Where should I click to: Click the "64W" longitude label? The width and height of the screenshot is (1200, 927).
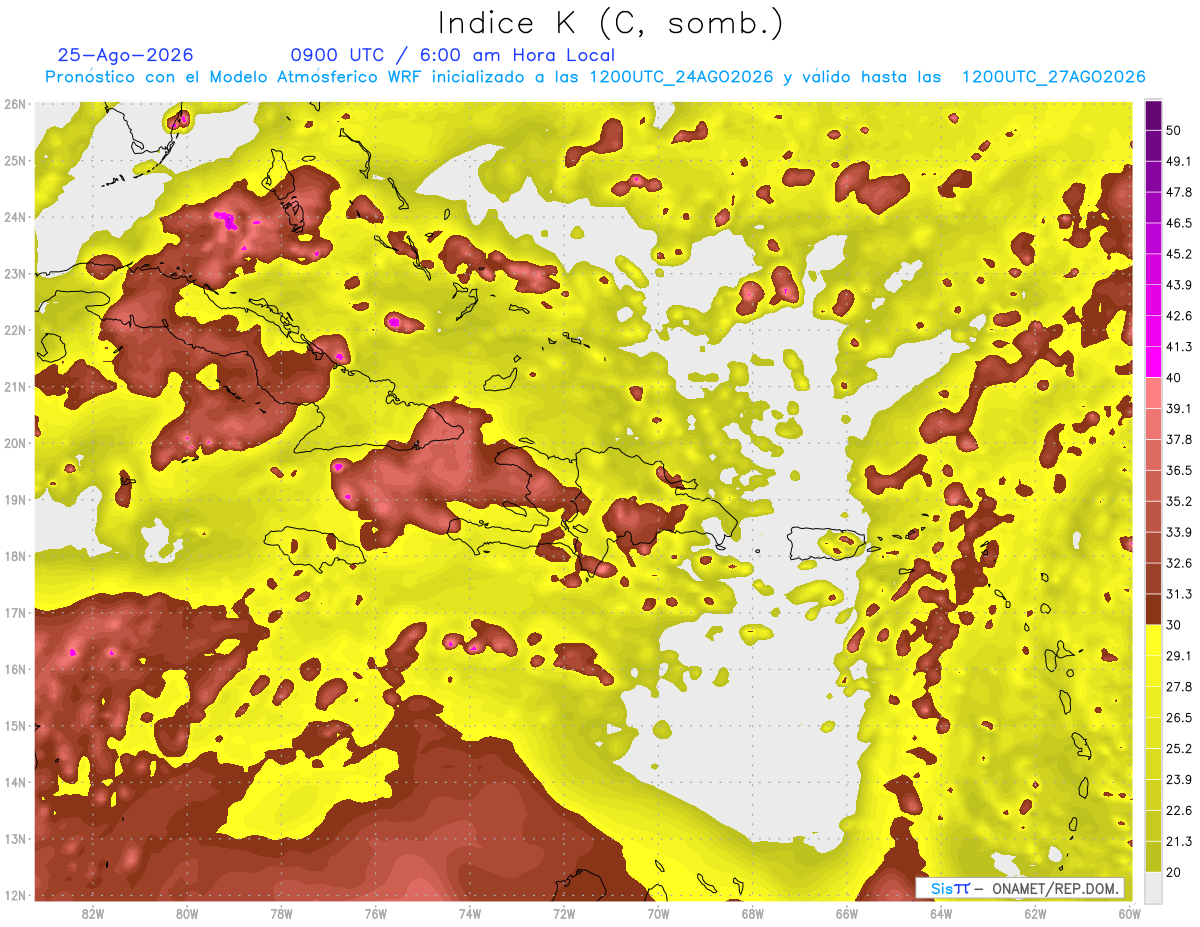point(941,913)
